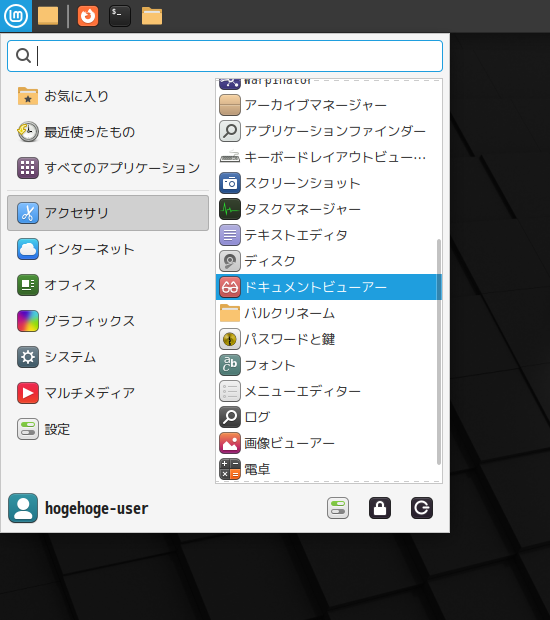Launch タスクマネージャー from the list
This screenshot has width=550, height=620.
coord(329,209)
